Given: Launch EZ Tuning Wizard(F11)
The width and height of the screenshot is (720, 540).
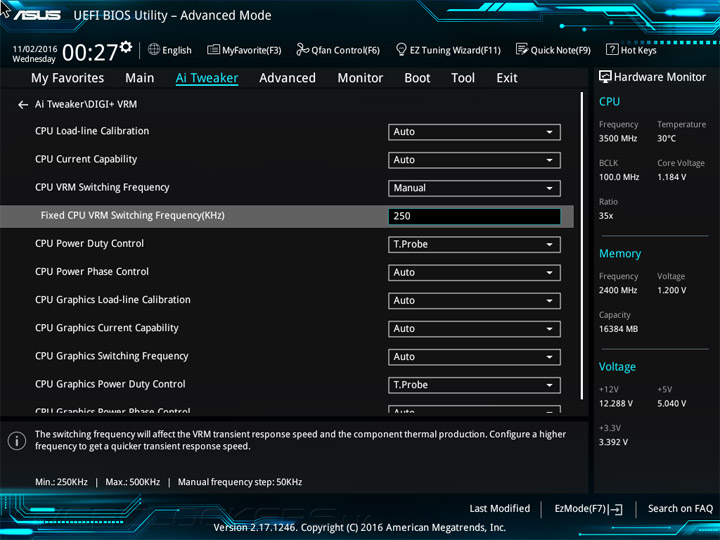Looking at the screenshot, I should (x=448, y=50).
